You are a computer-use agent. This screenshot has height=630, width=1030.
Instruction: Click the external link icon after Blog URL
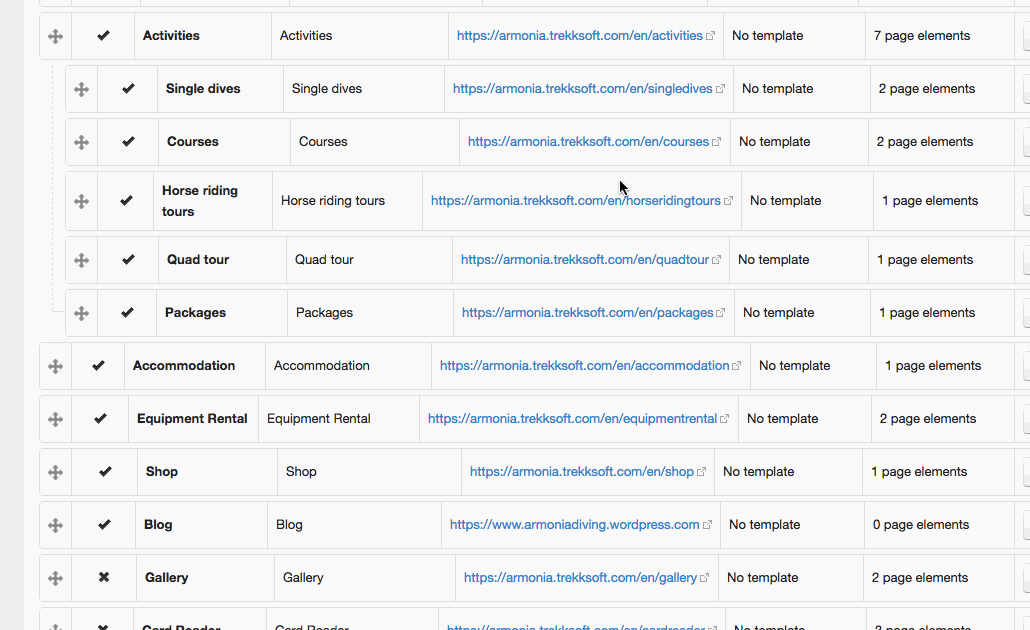[708, 525]
